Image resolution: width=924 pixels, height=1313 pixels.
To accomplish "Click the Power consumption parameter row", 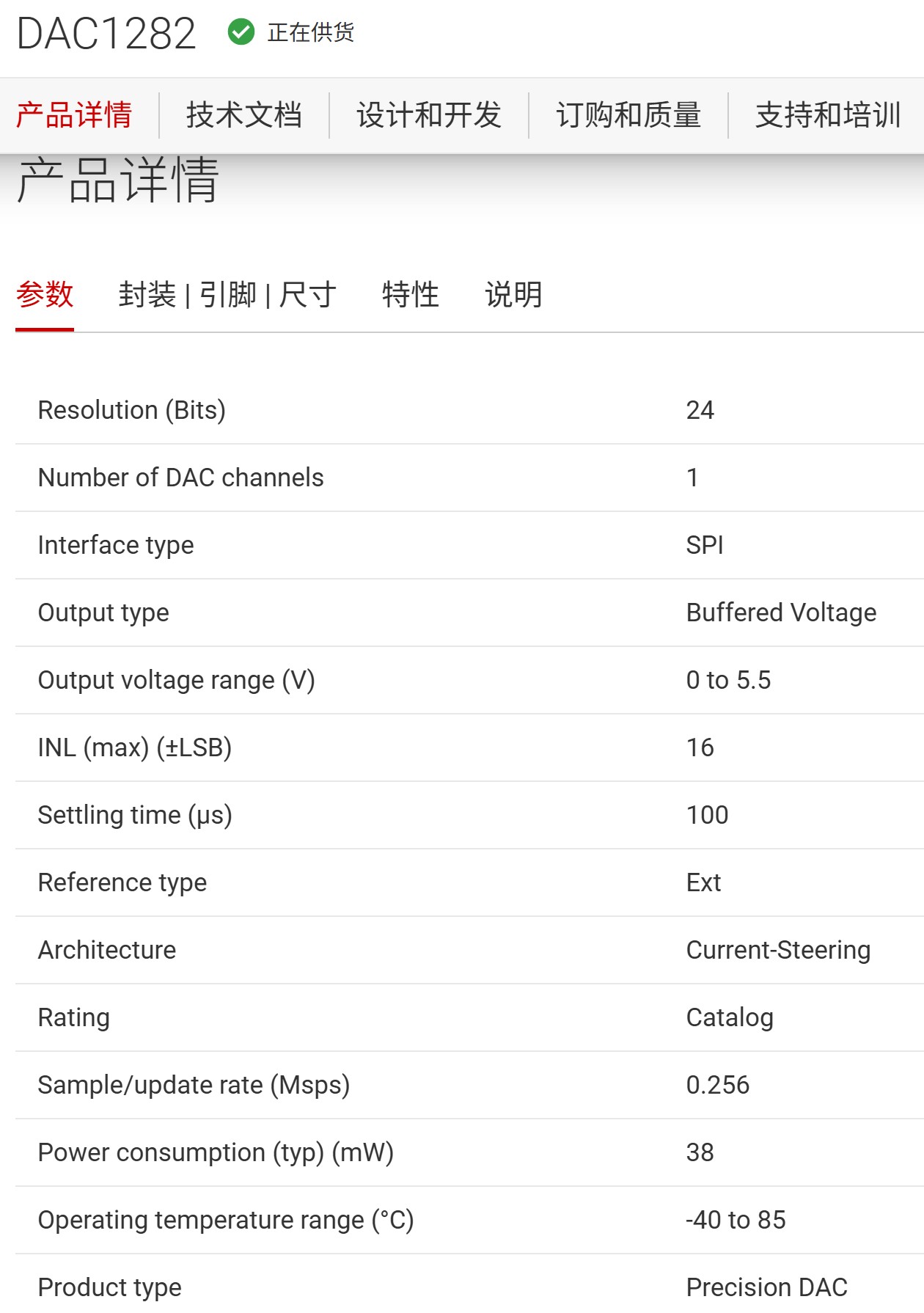I will point(216,1152).
